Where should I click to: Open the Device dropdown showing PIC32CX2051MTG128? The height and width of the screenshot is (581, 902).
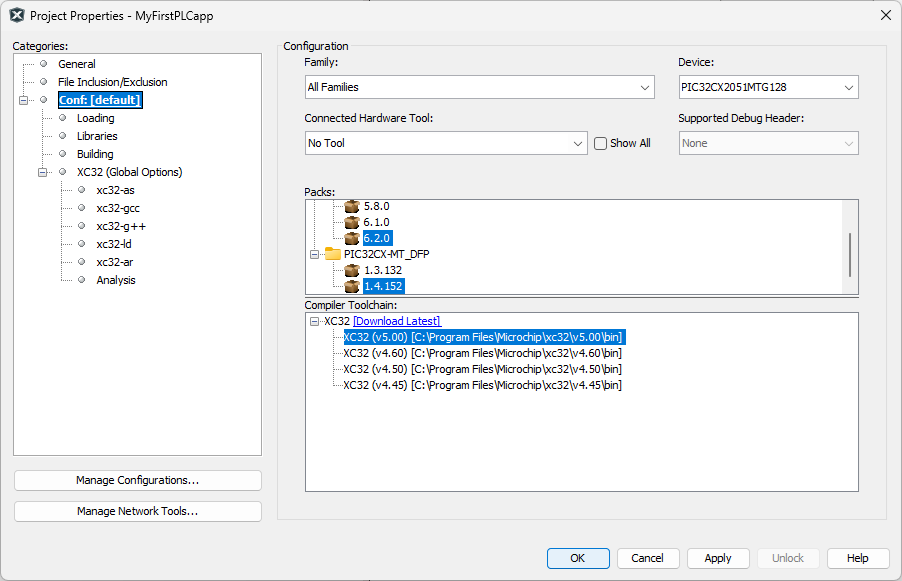click(849, 87)
